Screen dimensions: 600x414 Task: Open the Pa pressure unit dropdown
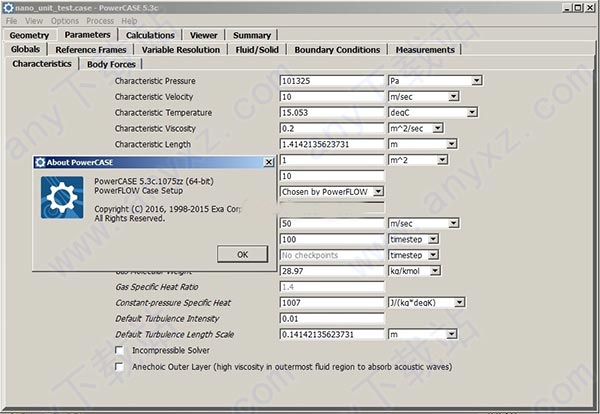[476, 81]
